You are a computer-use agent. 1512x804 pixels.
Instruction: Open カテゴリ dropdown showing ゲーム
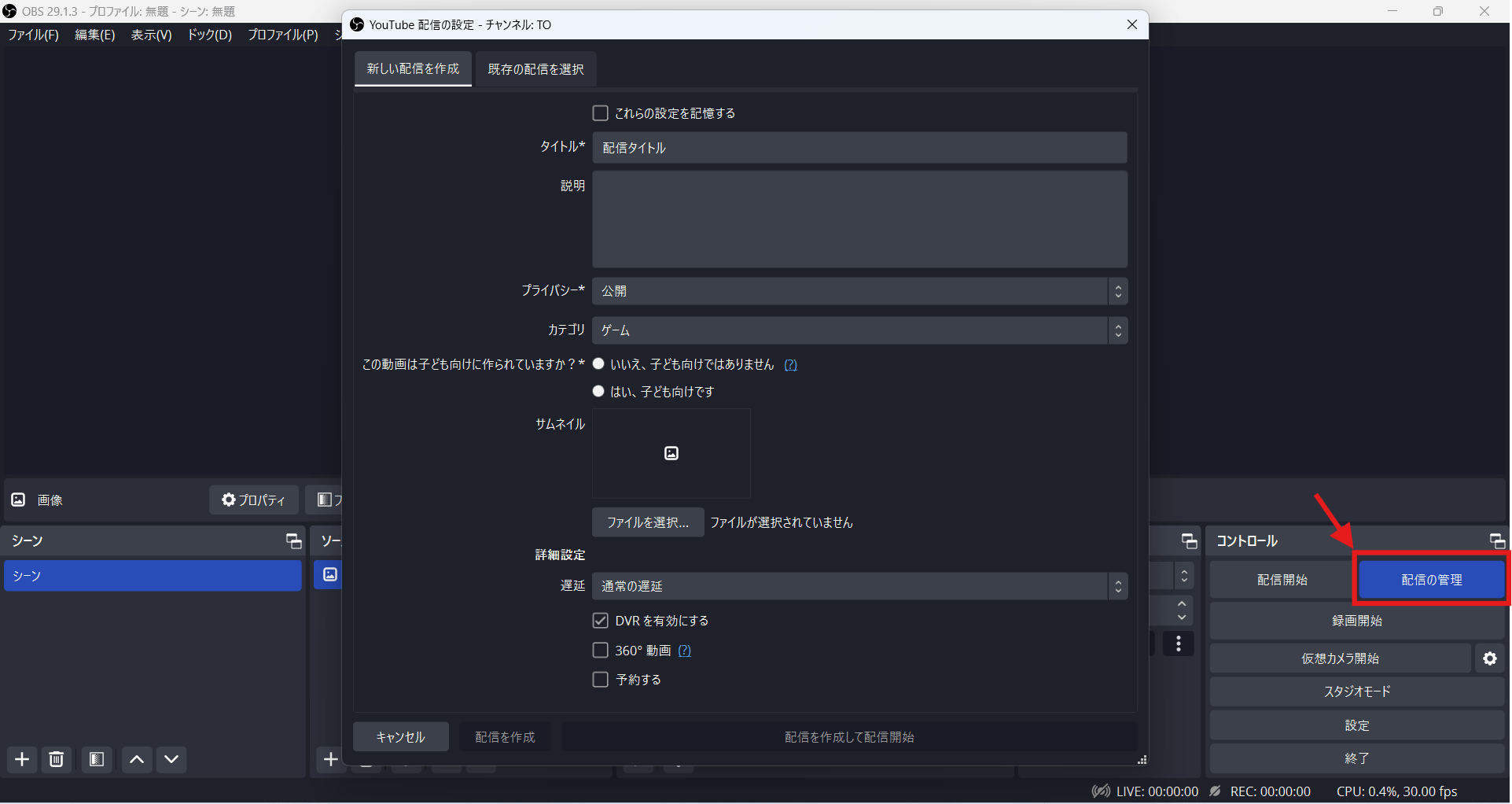tap(859, 330)
